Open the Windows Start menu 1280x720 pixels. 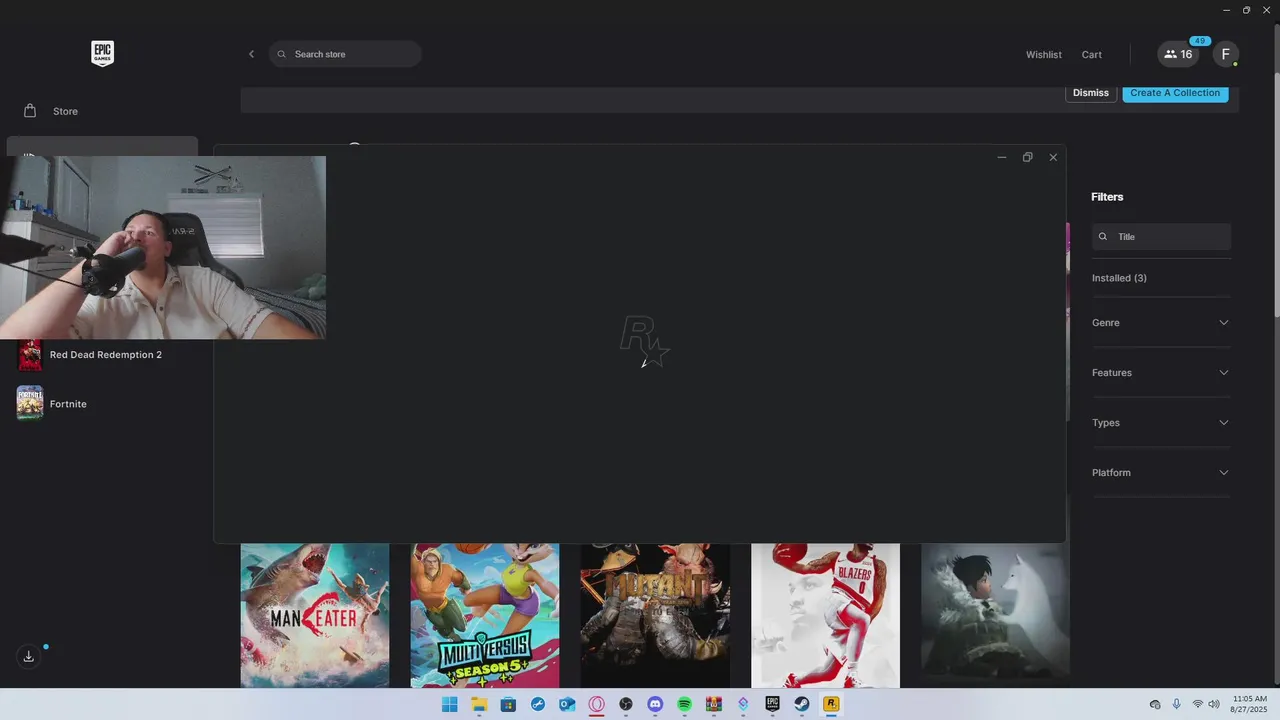(x=450, y=704)
